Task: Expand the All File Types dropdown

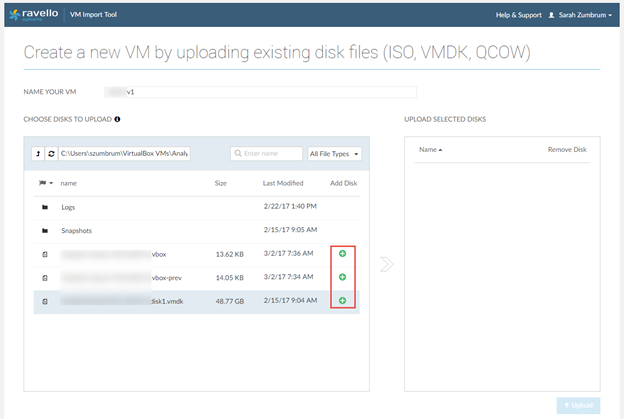Action: pyautogui.click(x=334, y=154)
